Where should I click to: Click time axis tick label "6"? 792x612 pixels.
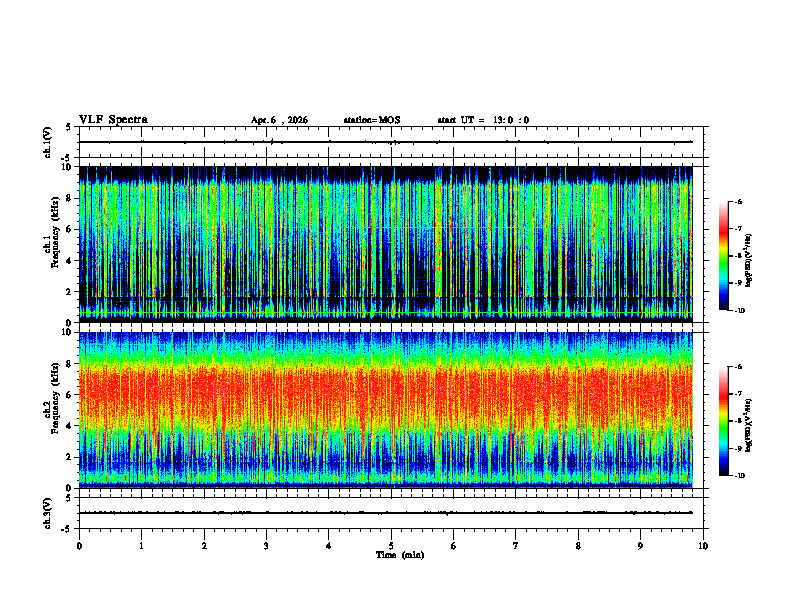click(x=454, y=546)
